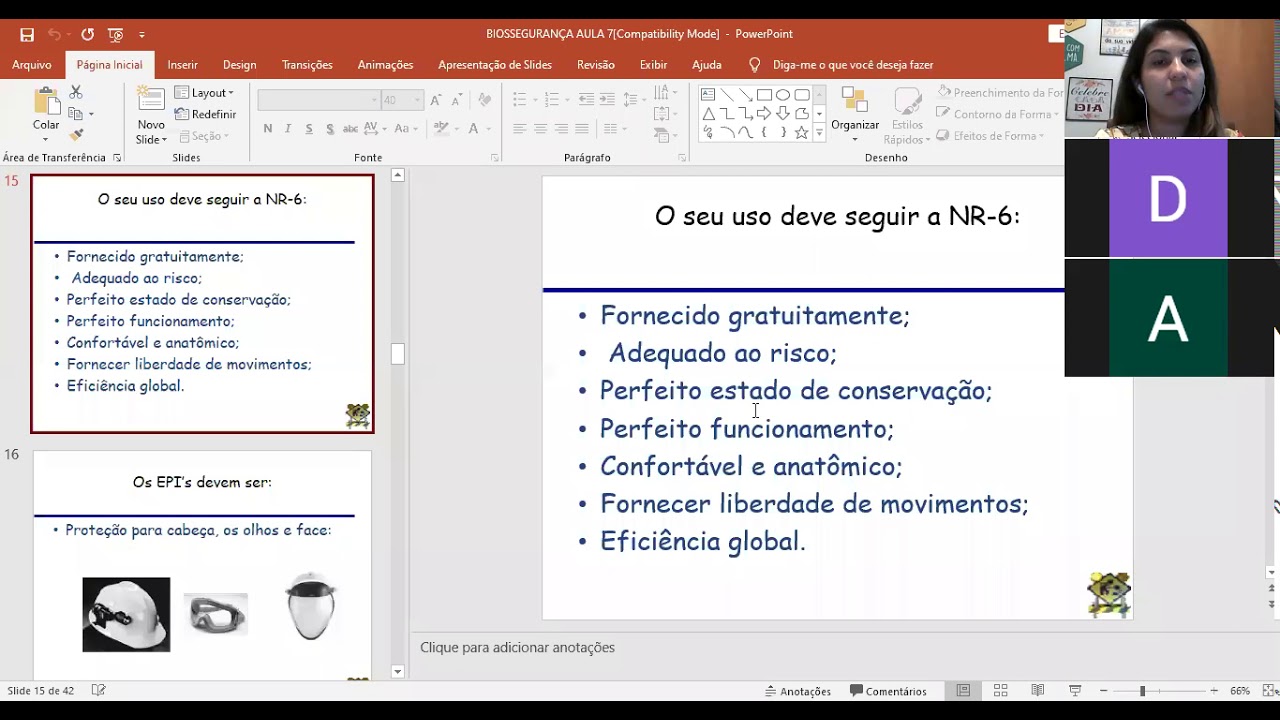Toggle justify text alignment
The height and width of the screenshot is (720, 1280).
[582, 129]
